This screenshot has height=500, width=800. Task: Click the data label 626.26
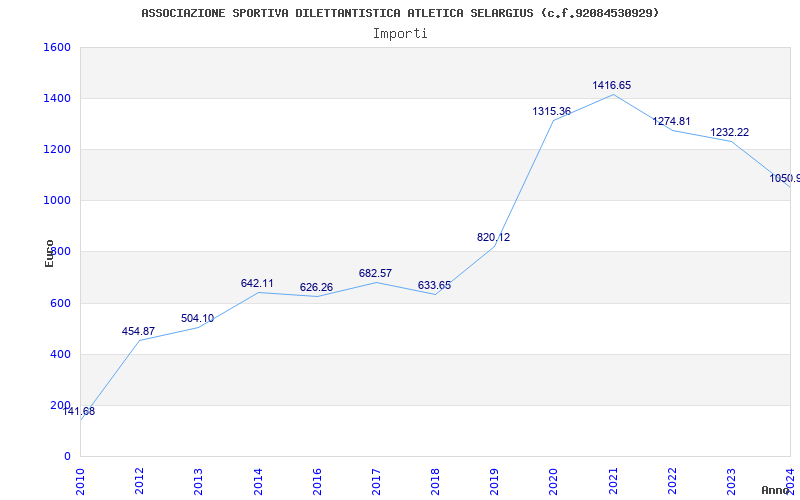click(x=316, y=287)
